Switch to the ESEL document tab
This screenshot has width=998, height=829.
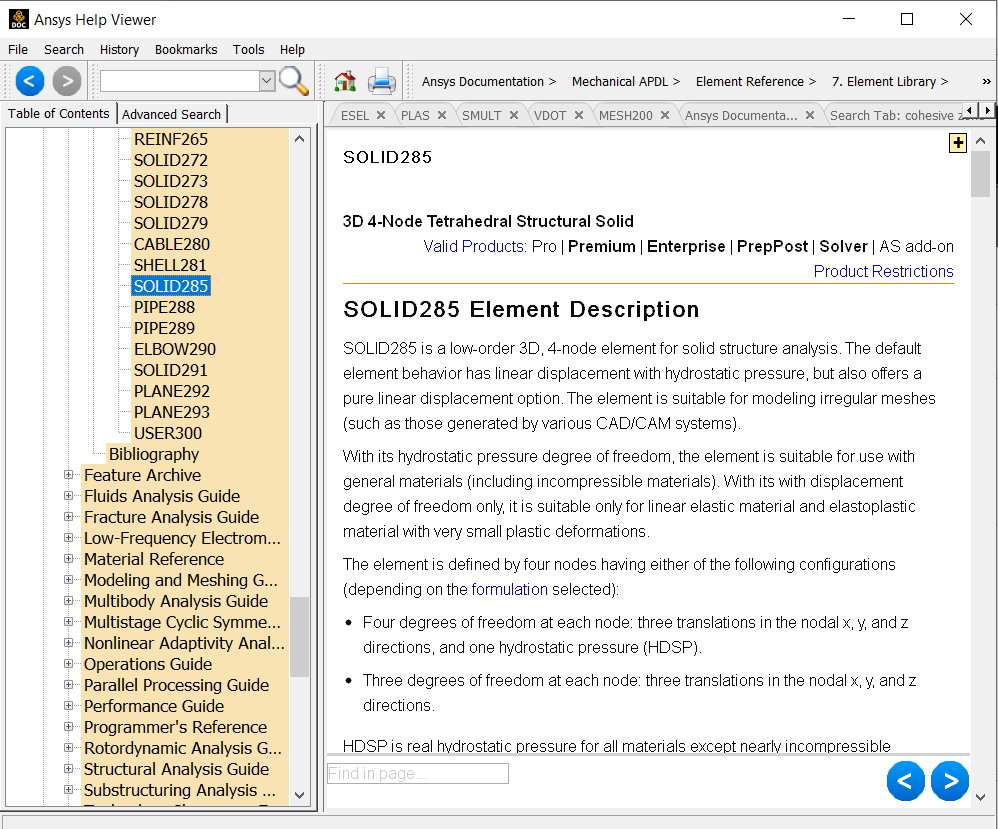pyautogui.click(x=355, y=115)
